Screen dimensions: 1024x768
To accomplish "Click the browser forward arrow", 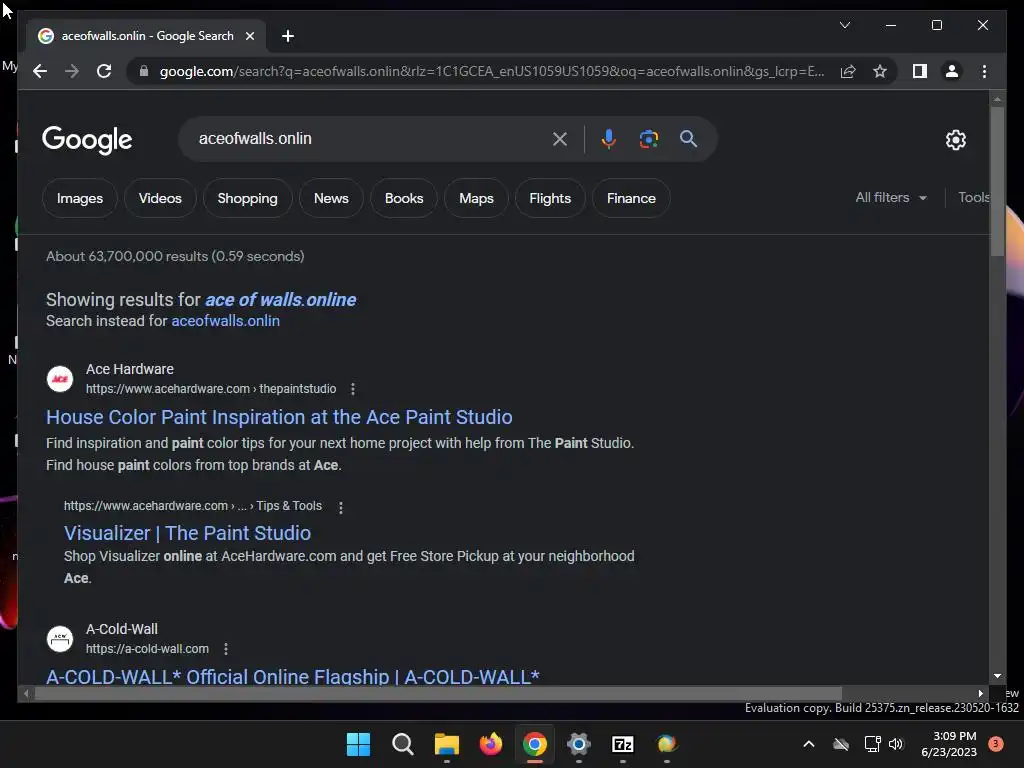I will pos(72,71).
